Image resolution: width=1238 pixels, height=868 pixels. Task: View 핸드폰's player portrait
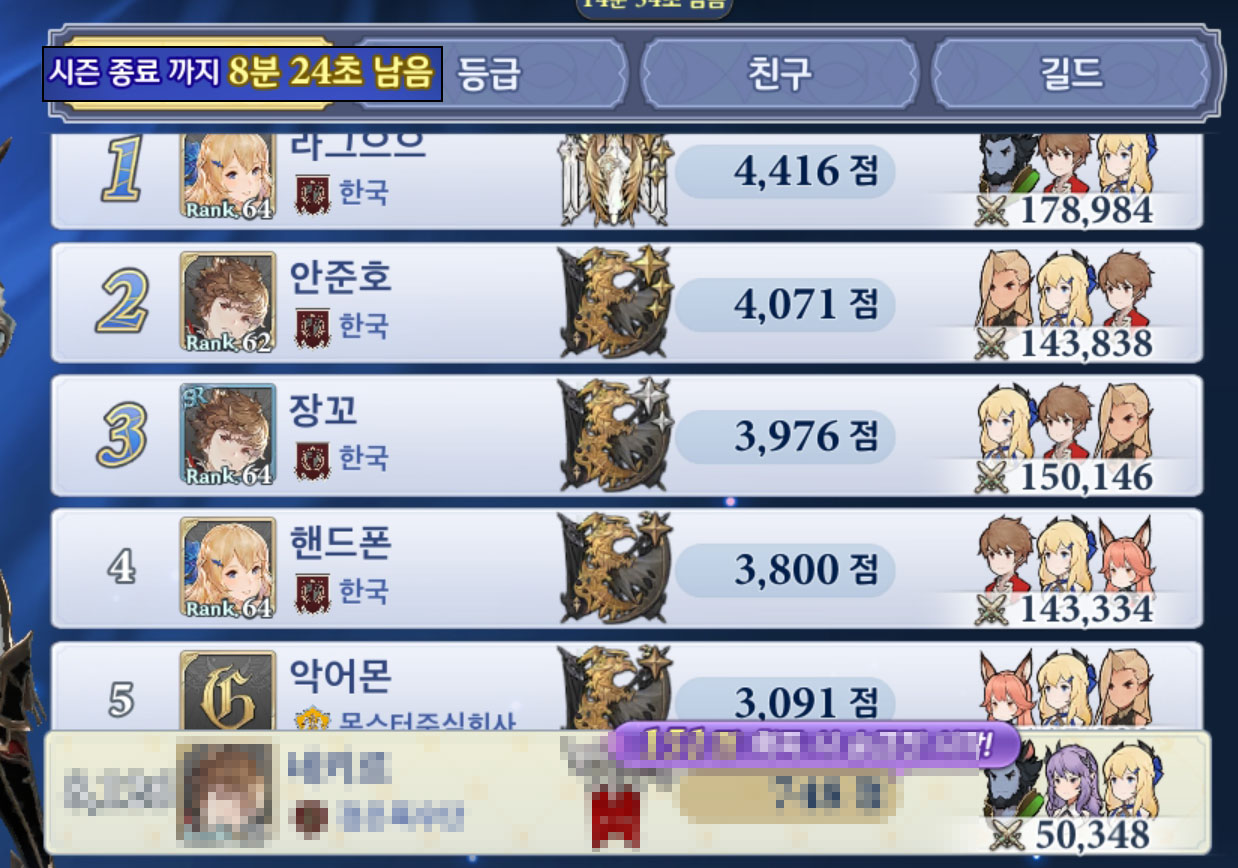click(x=228, y=568)
